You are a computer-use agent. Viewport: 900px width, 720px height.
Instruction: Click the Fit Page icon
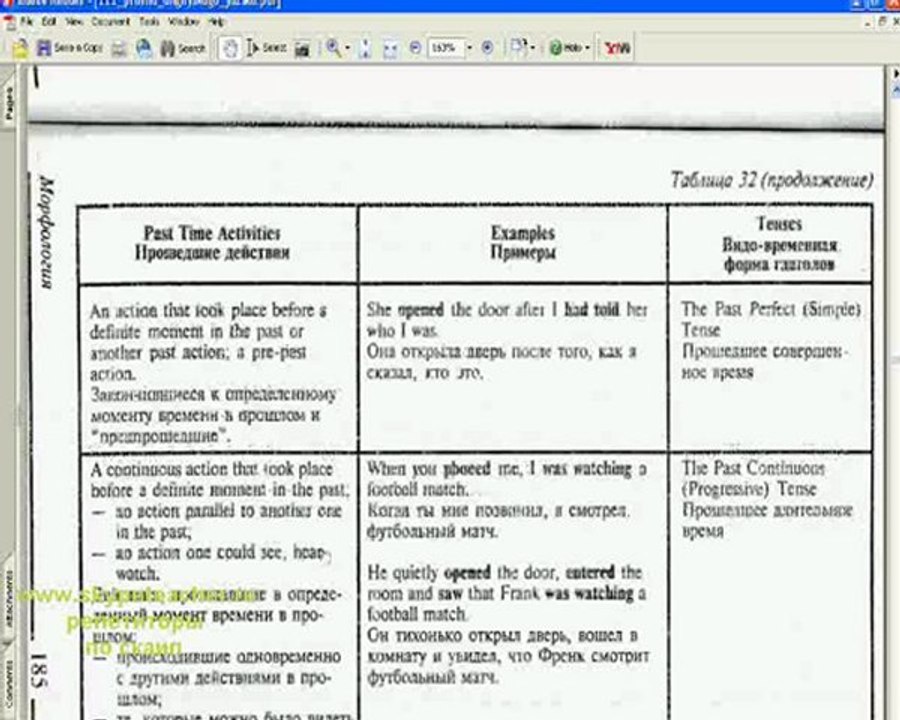[x=390, y=49]
